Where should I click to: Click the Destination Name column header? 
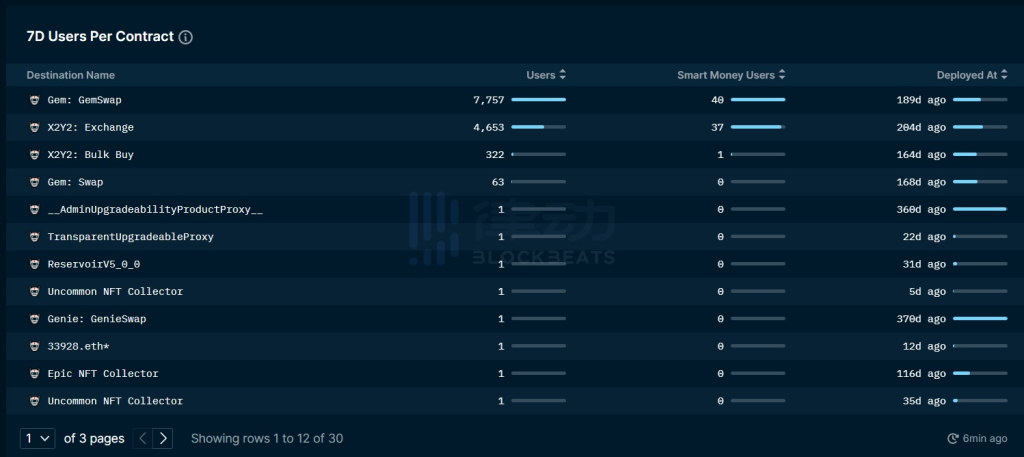pyautogui.click(x=71, y=75)
